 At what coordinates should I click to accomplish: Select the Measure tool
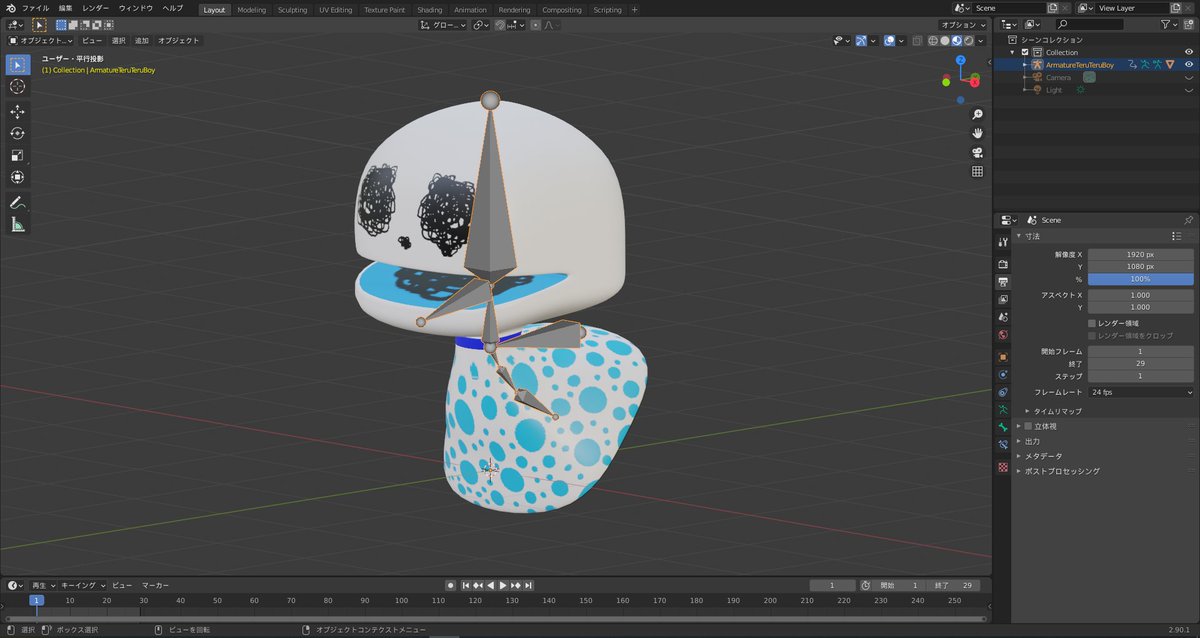pyautogui.click(x=17, y=224)
